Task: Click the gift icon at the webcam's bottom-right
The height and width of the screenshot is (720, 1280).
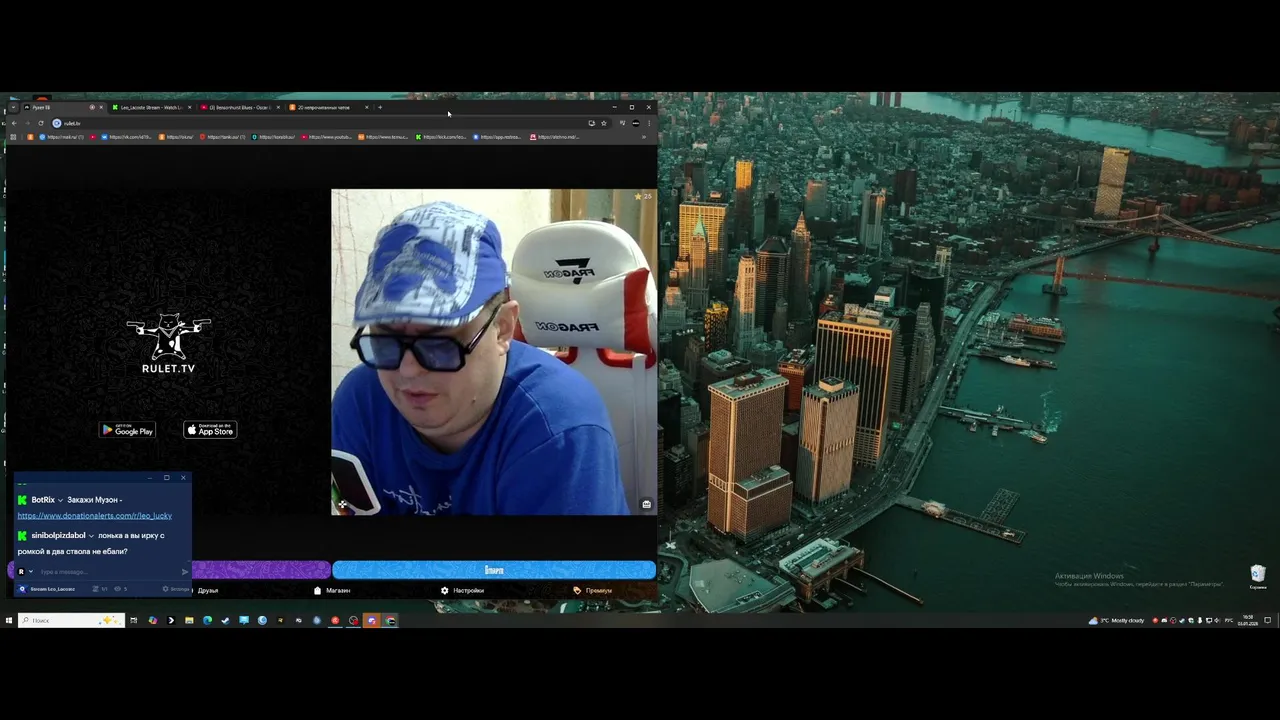Action: [x=646, y=504]
